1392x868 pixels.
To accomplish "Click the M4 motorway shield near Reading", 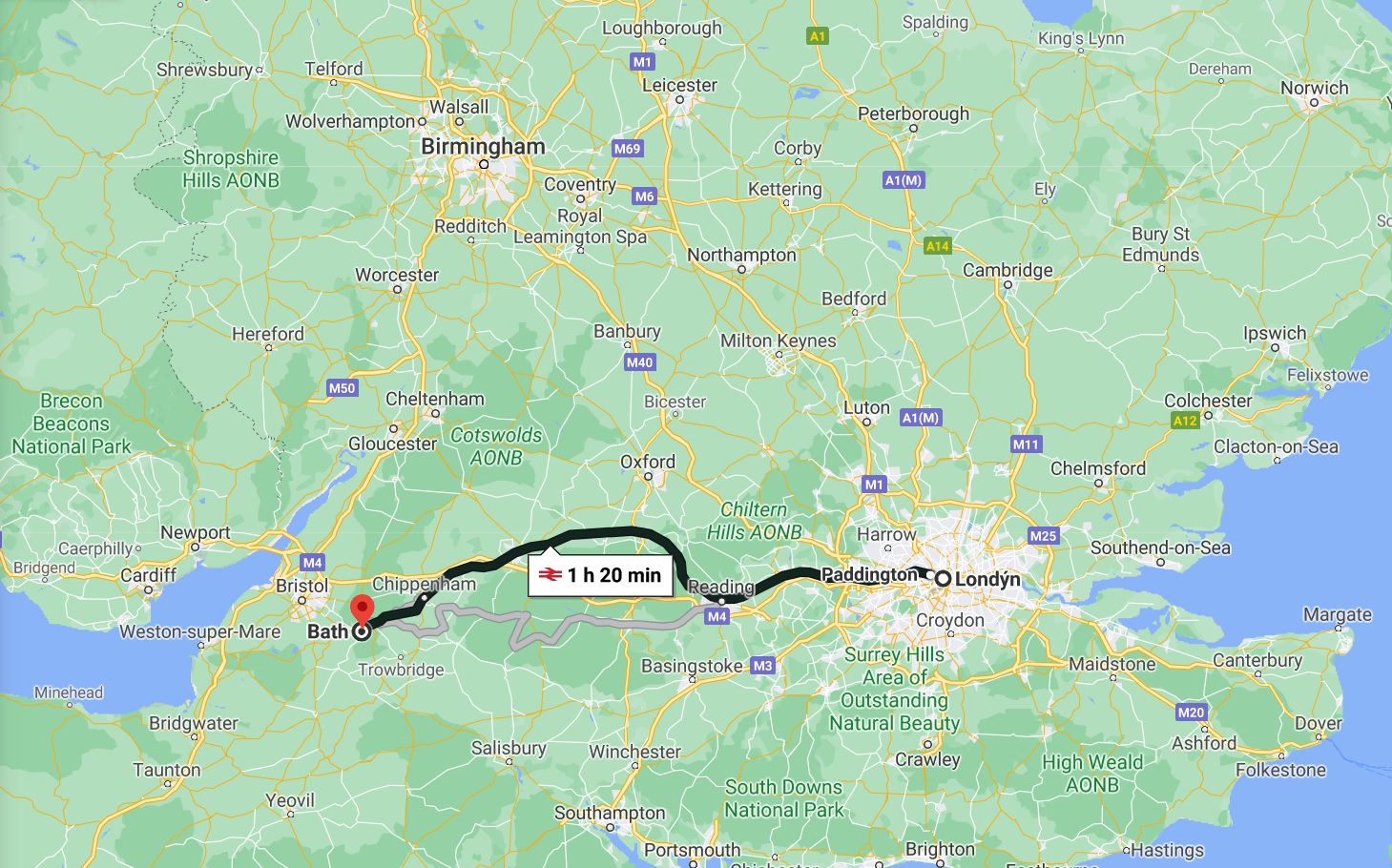I will 717,617.
